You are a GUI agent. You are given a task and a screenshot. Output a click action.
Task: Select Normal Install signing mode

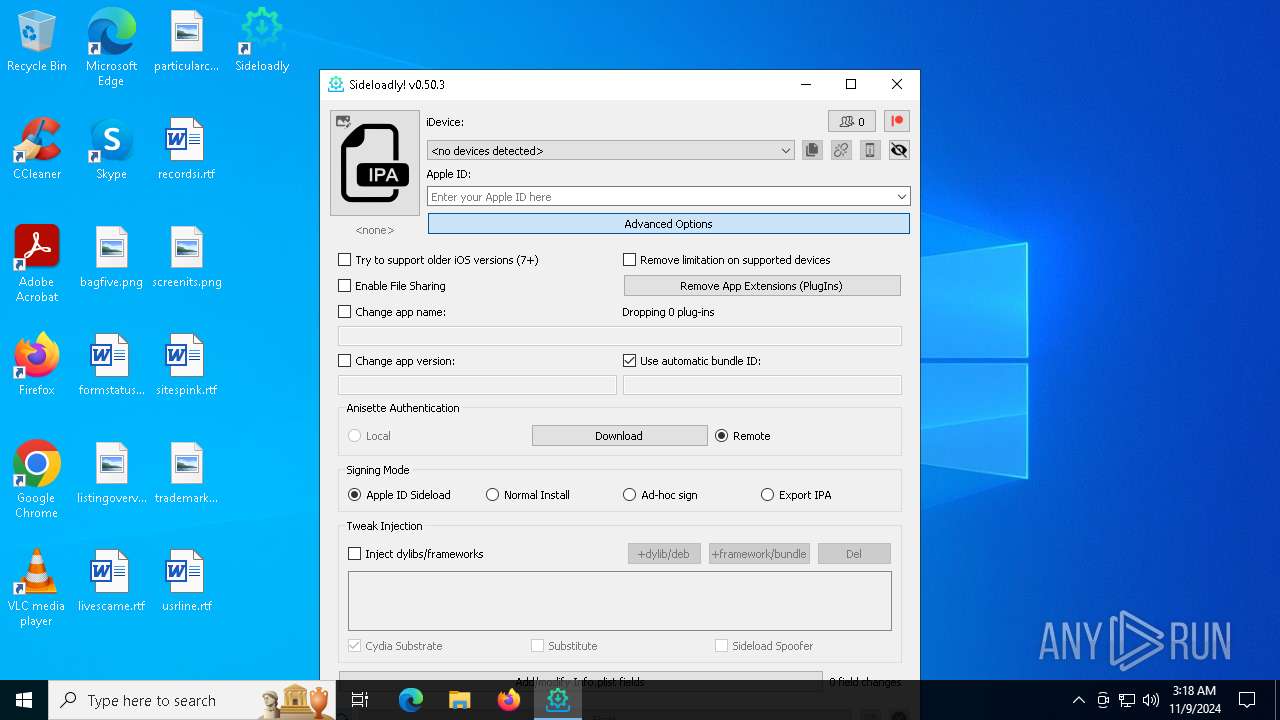coord(492,495)
